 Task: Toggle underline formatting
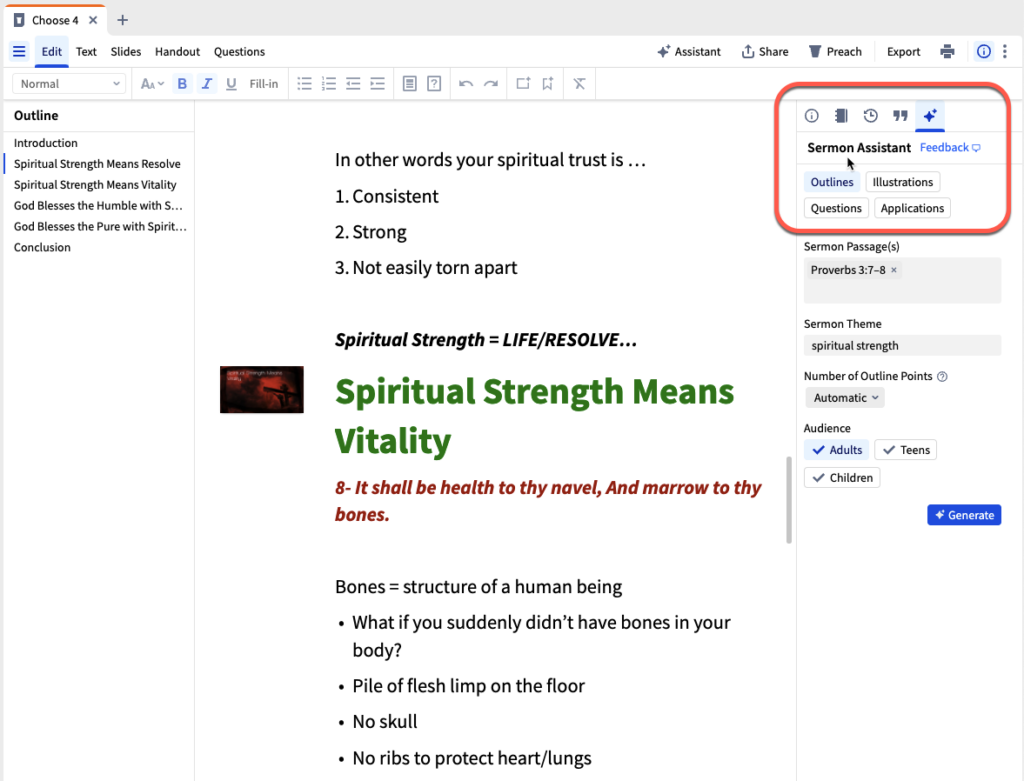[x=231, y=83]
